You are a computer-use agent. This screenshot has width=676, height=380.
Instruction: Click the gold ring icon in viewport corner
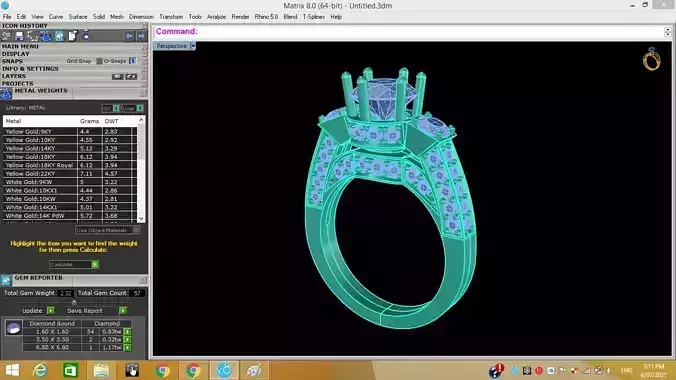click(x=651, y=59)
